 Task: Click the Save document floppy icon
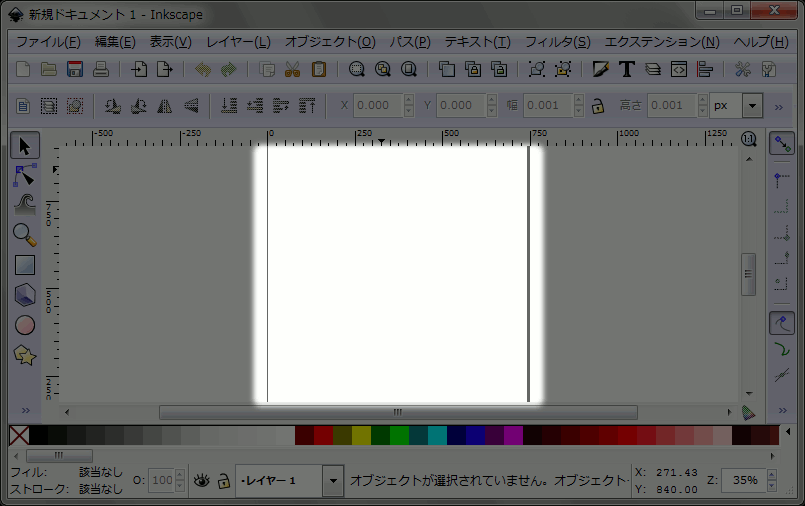click(x=75, y=69)
